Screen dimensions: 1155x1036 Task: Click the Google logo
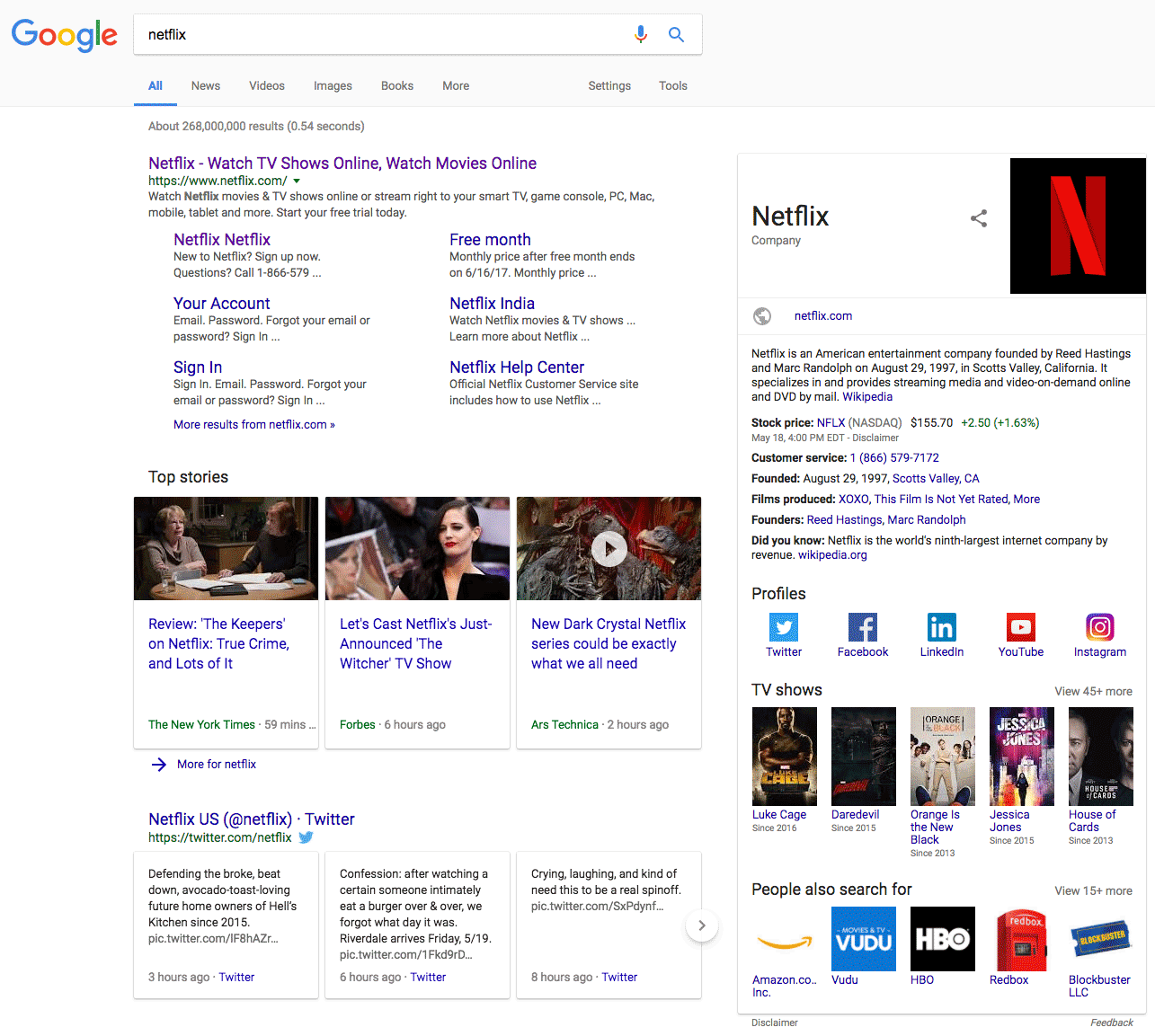(x=64, y=35)
